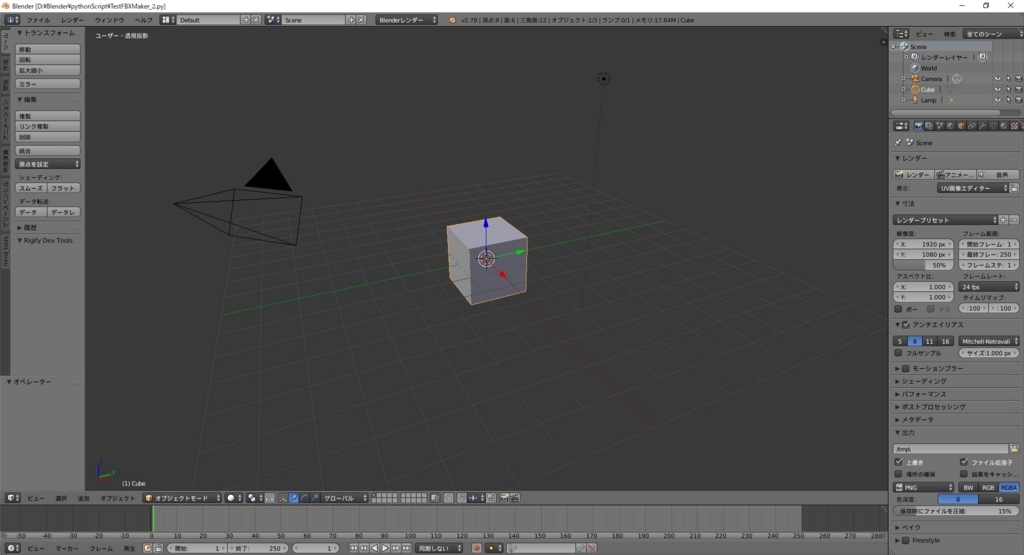Toggle Cube visibility eye icon in outliner
Viewport: 1024px width, 555px height.
tap(997, 89)
